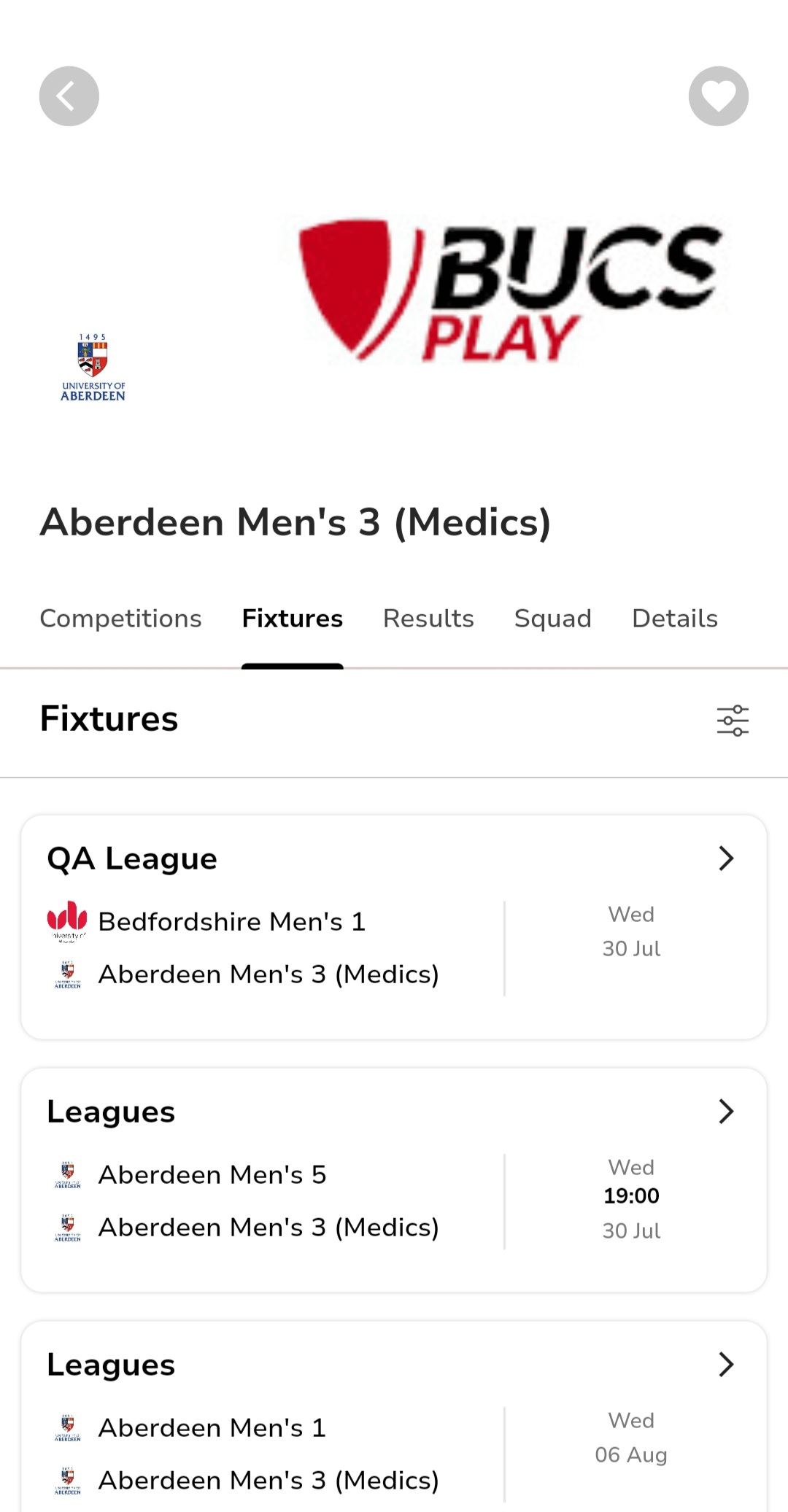The height and width of the screenshot is (1512, 788).
Task: View the Details tab
Action: click(675, 619)
